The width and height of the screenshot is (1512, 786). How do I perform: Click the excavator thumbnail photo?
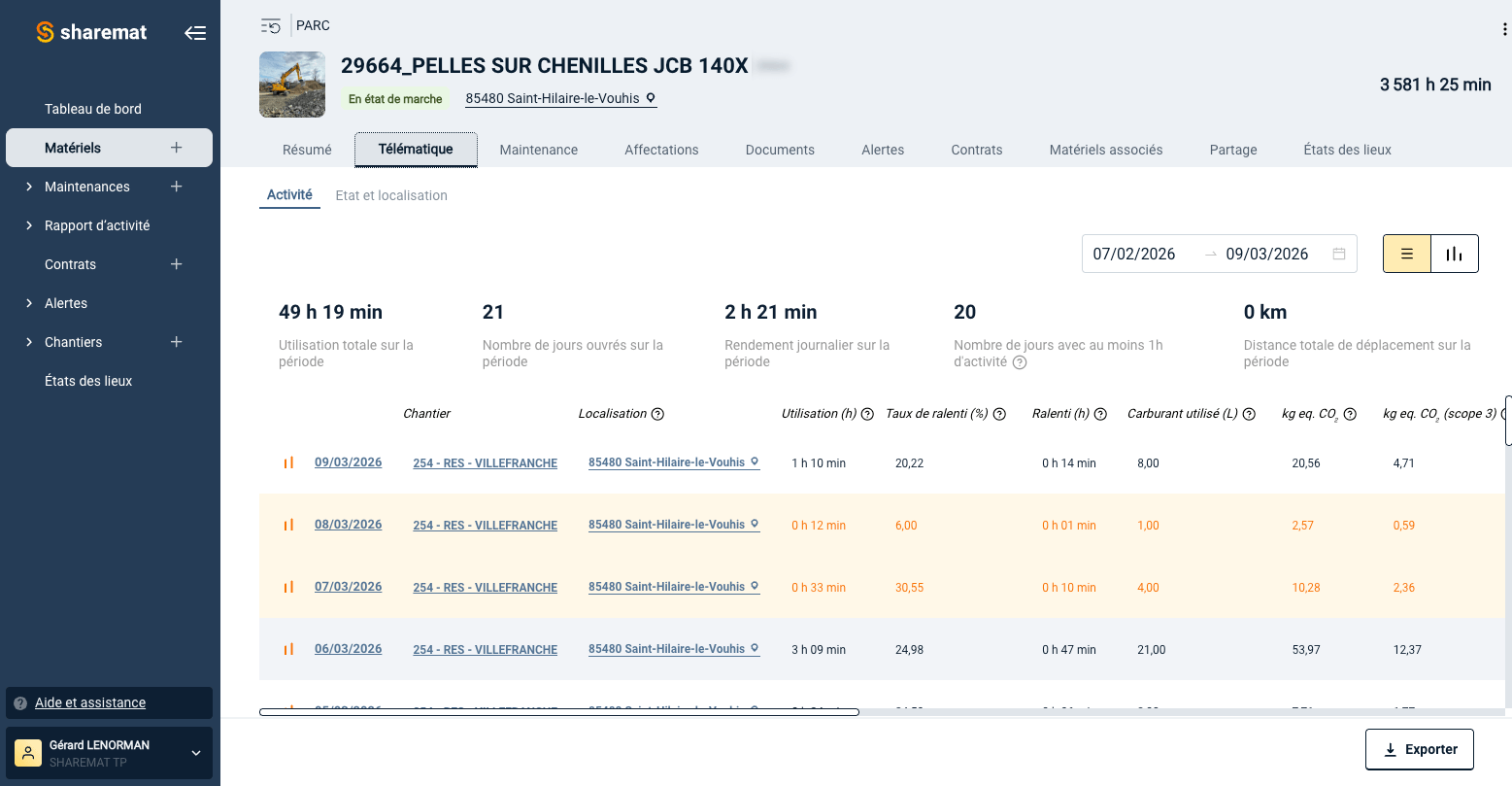(x=291, y=85)
